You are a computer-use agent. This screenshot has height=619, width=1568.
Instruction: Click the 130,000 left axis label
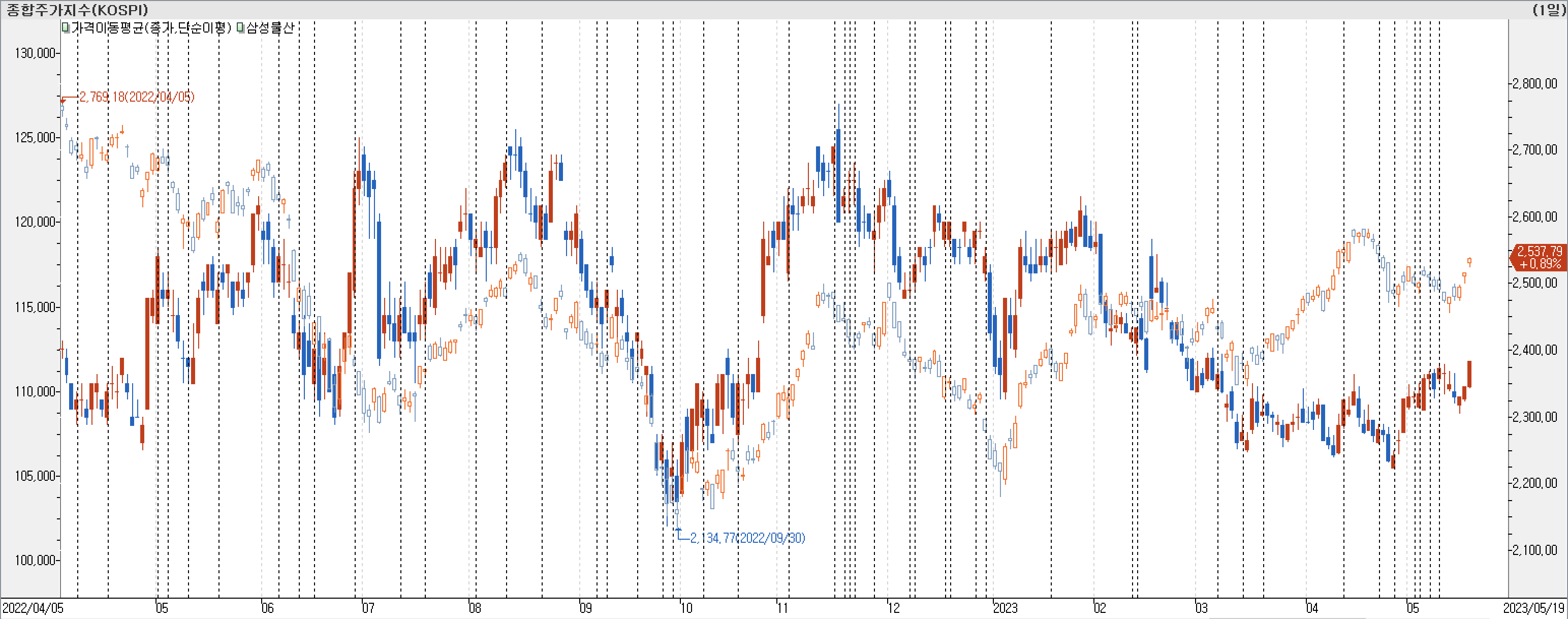35,53
